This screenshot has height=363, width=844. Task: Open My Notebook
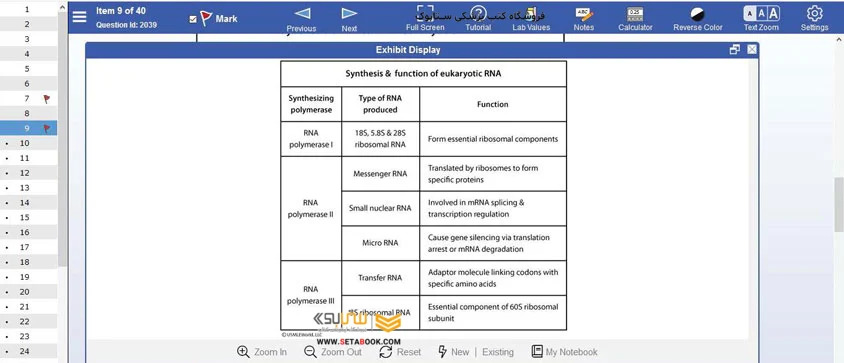click(x=564, y=352)
